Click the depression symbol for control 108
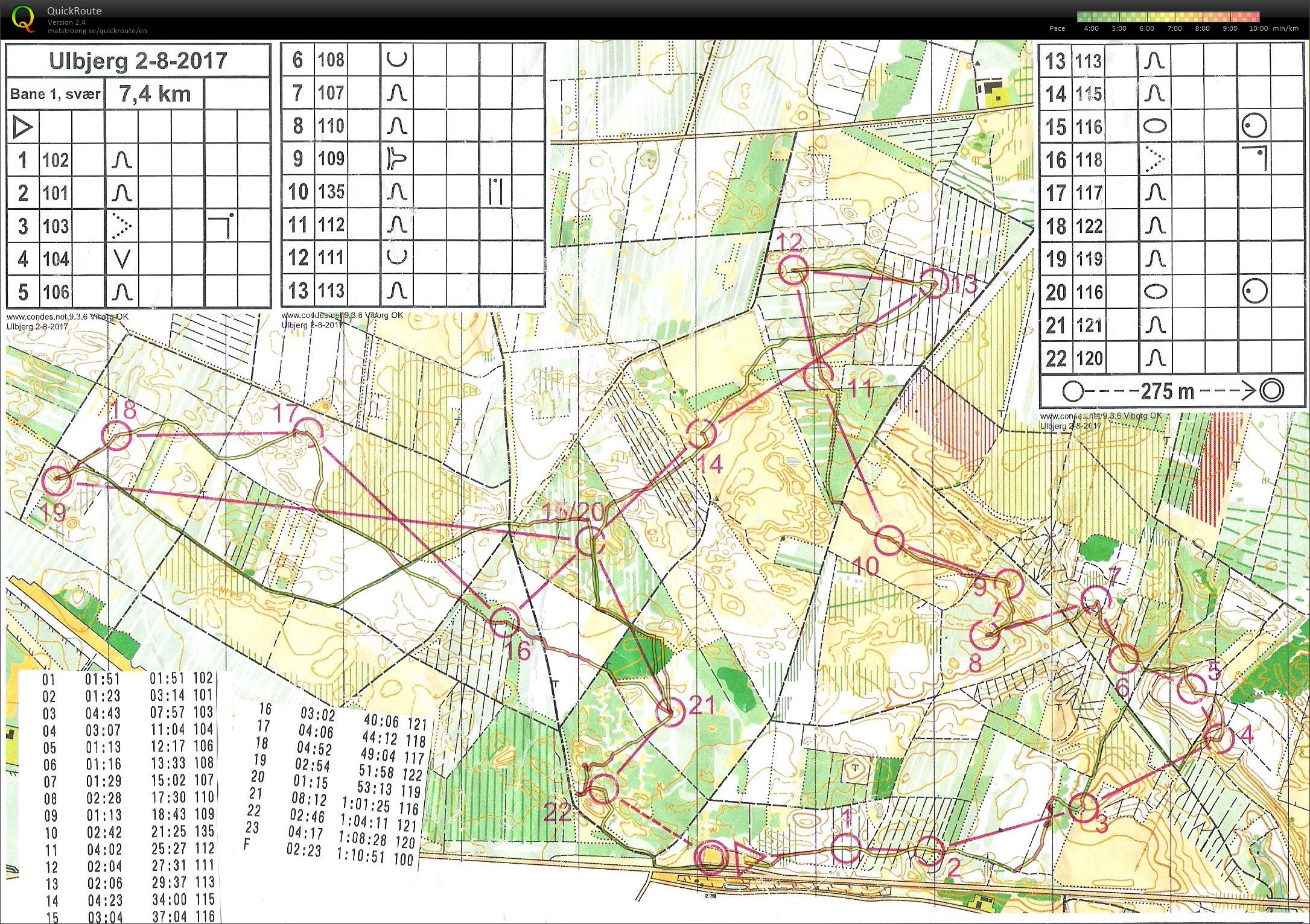 396,59
